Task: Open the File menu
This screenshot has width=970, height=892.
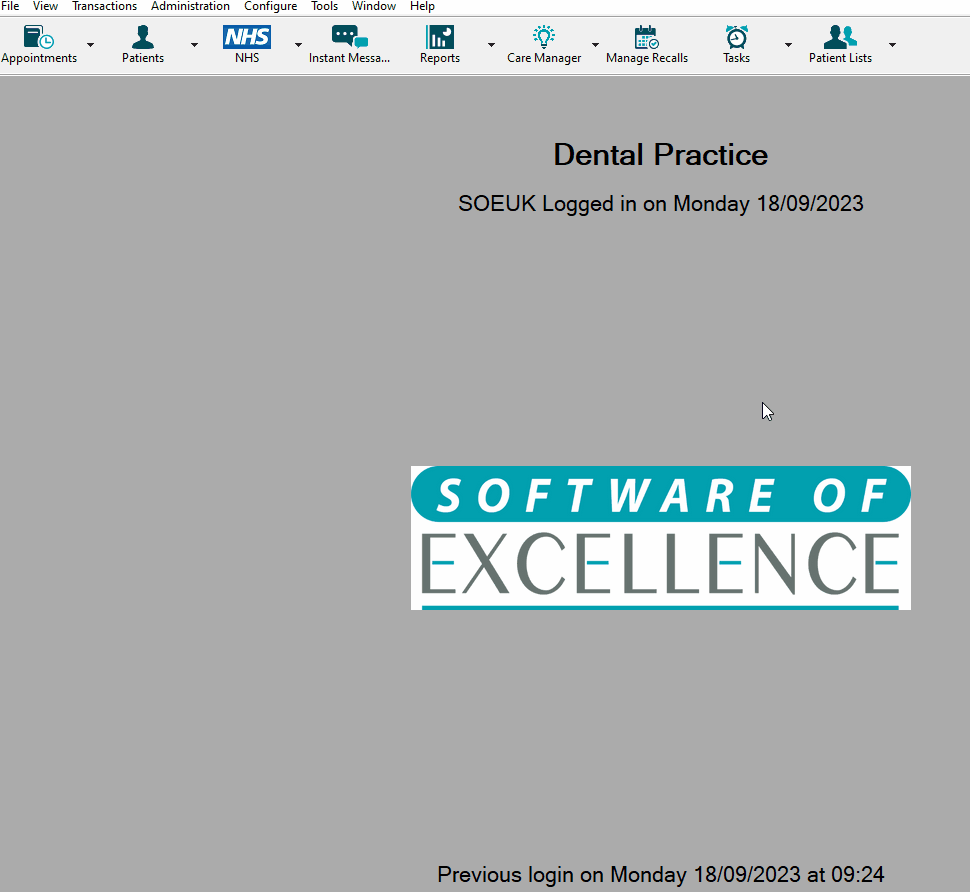Action: click(x=10, y=6)
